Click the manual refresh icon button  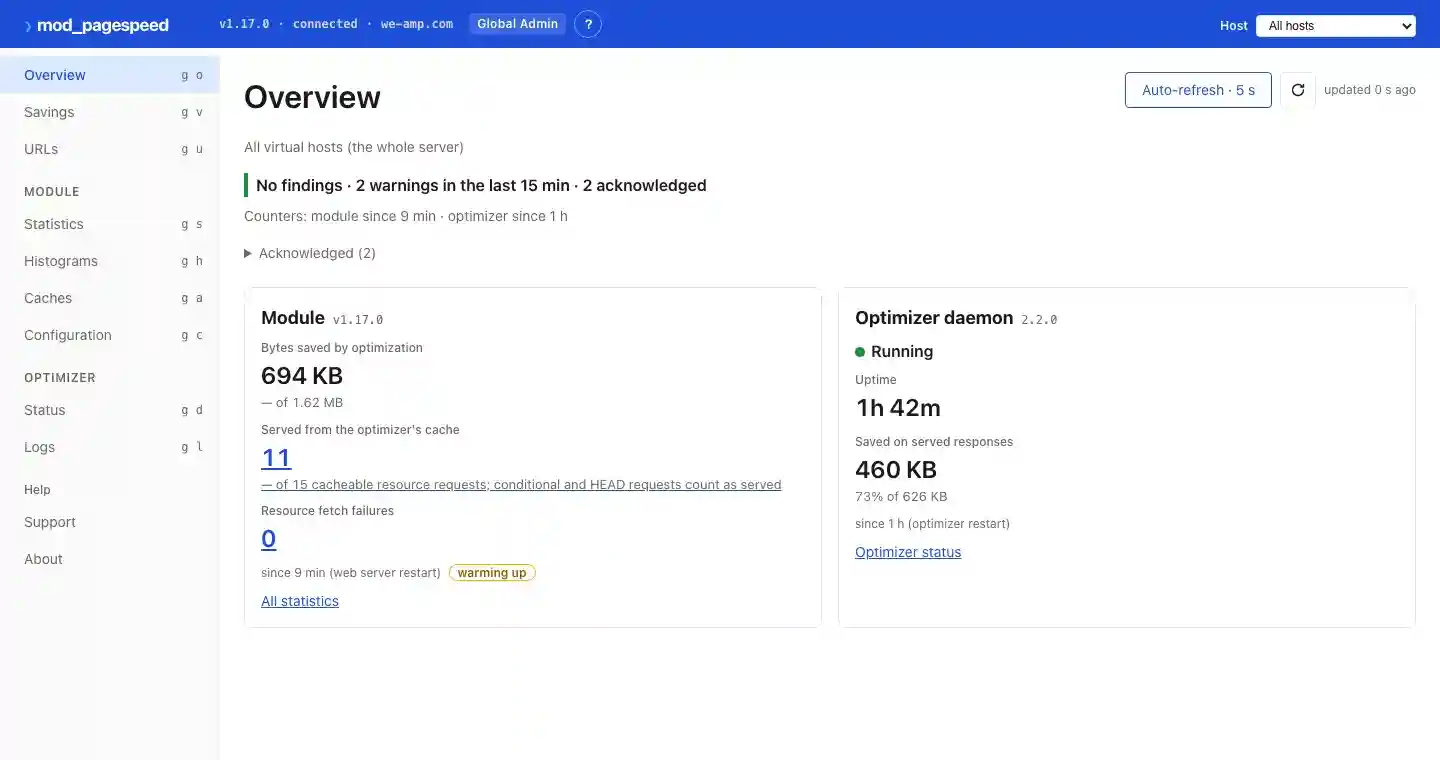point(1298,90)
